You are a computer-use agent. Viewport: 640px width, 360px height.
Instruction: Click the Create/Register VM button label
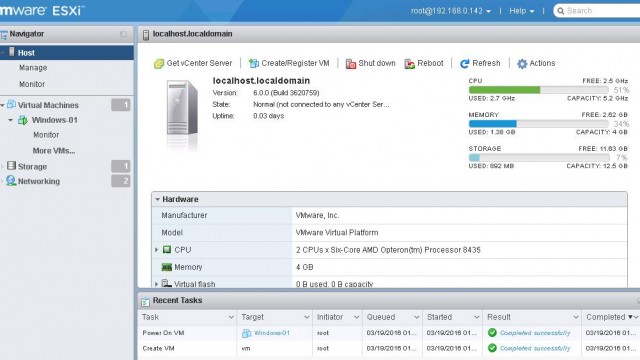pyautogui.click(x=295, y=63)
